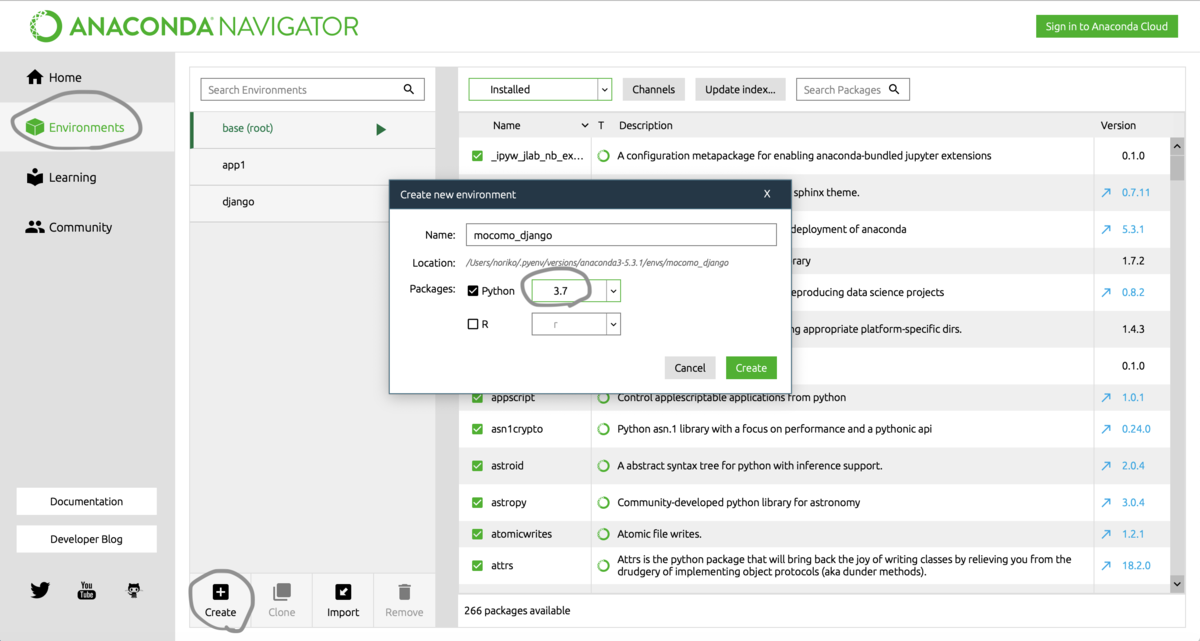Click the magnifier in Search Environments
Screen dimensions: 1200x641
point(409,89)
